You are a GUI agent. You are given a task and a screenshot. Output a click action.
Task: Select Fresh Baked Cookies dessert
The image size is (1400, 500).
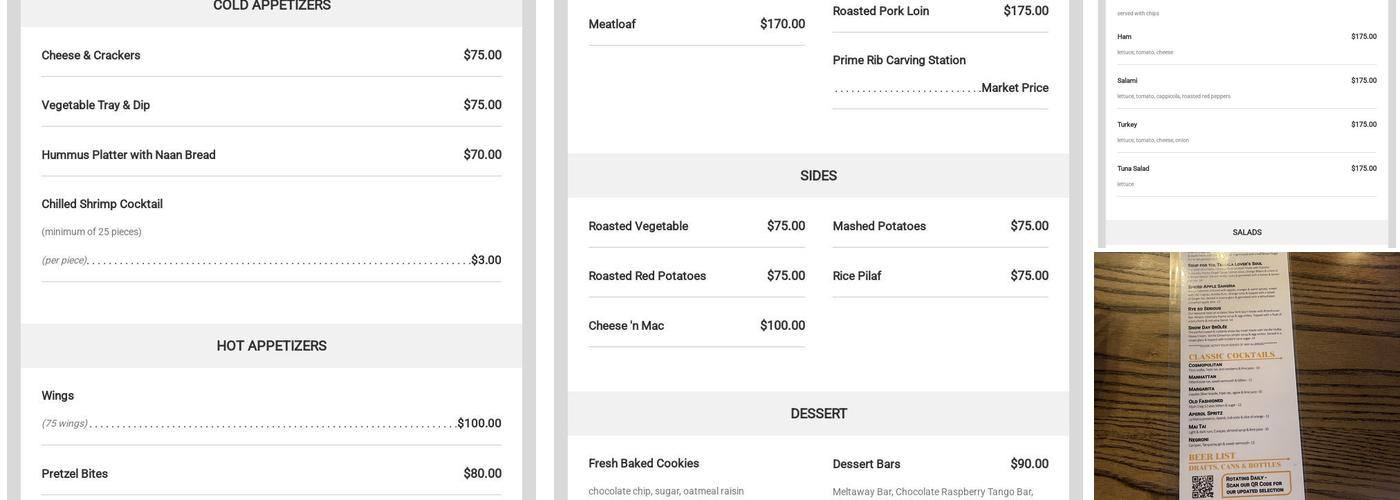pos(644,464)
